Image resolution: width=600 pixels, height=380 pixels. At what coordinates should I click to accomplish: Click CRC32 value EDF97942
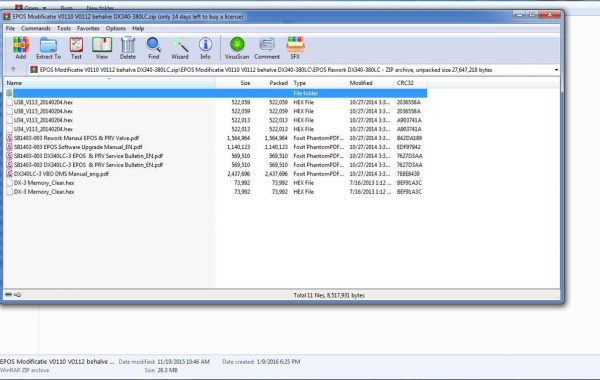click(x=408, y=147)
